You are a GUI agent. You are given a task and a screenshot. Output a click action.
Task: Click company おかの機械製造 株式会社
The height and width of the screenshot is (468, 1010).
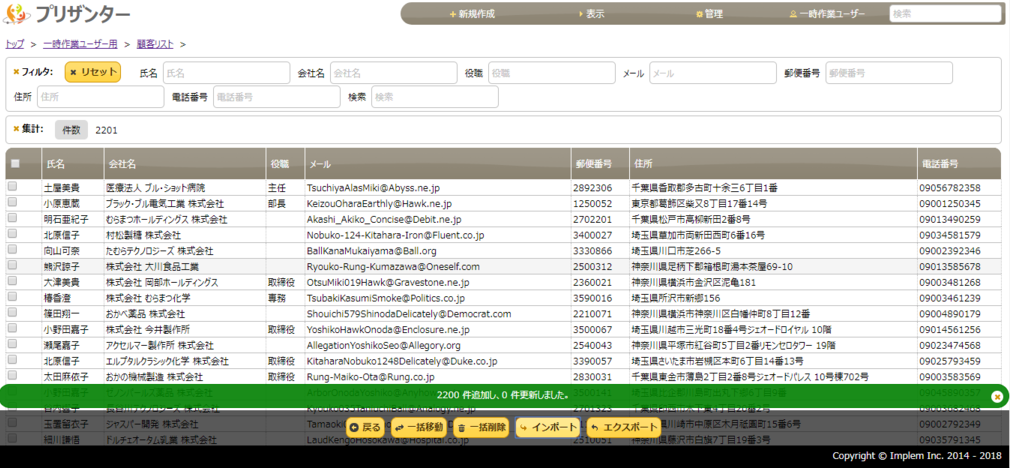click(155, 377)
